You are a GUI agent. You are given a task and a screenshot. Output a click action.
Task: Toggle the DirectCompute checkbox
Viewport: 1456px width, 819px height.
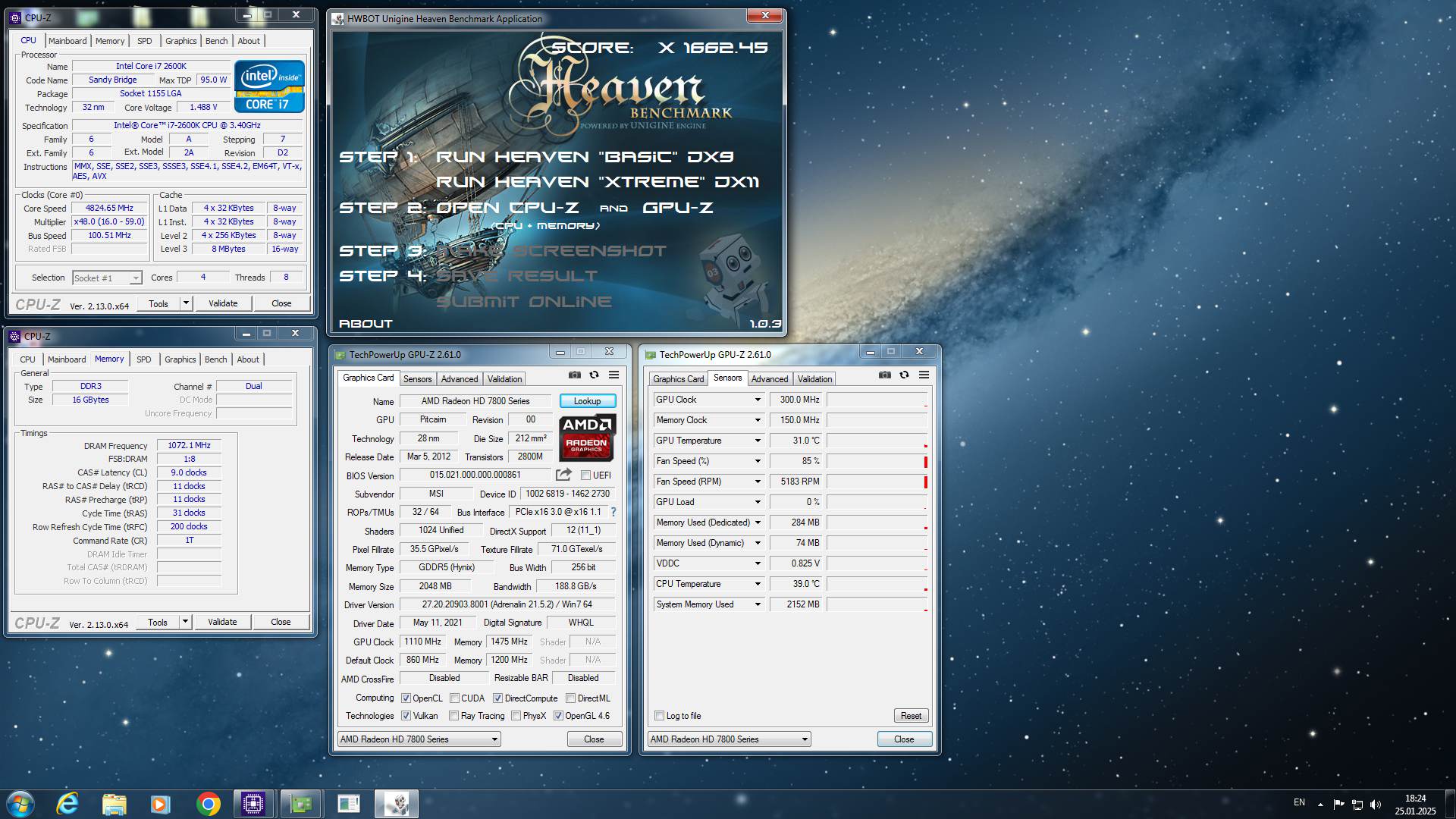click(x=497, y=698)
